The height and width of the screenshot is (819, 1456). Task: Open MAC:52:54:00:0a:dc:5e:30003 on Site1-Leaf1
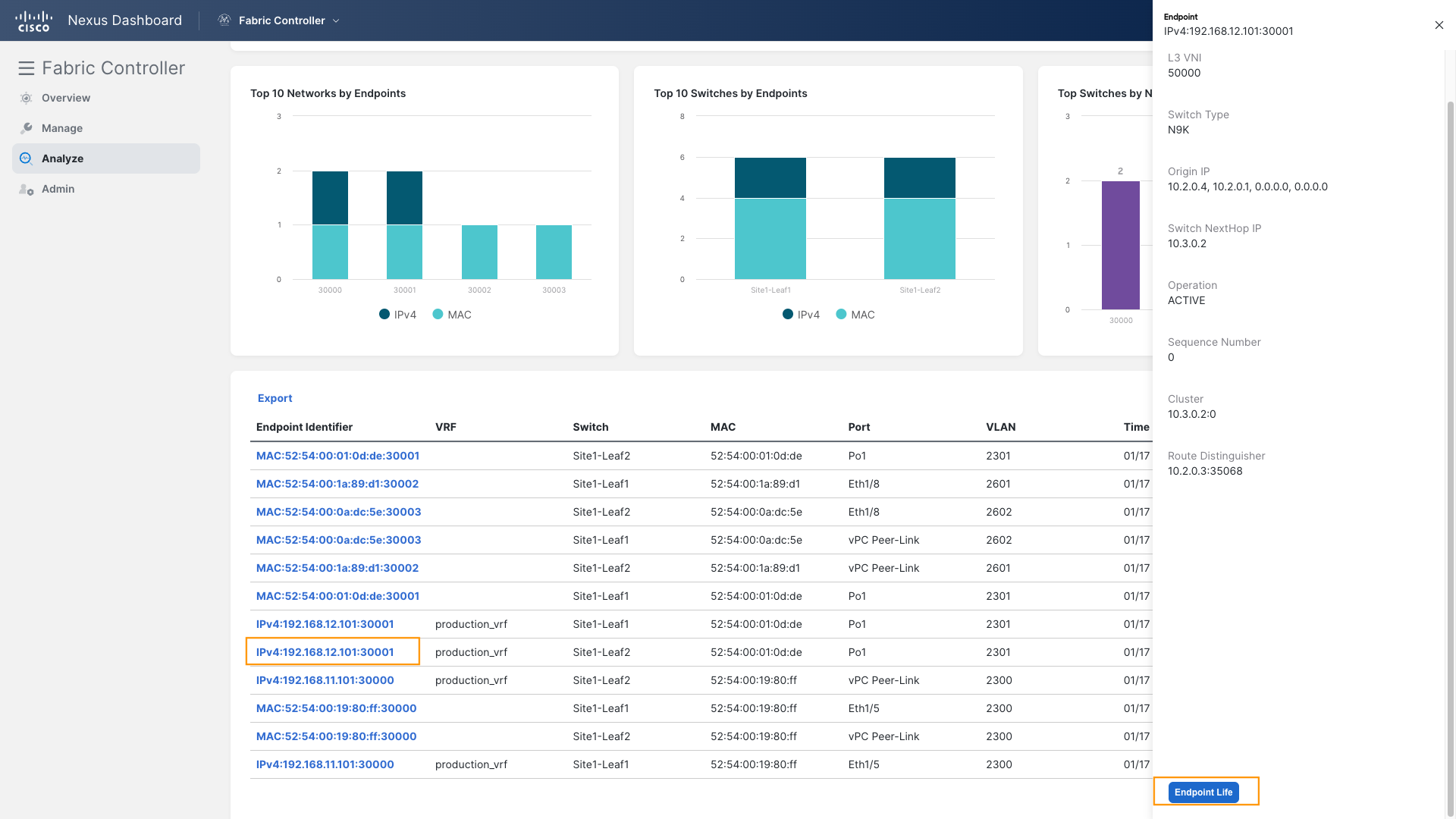tap(338, 540)
